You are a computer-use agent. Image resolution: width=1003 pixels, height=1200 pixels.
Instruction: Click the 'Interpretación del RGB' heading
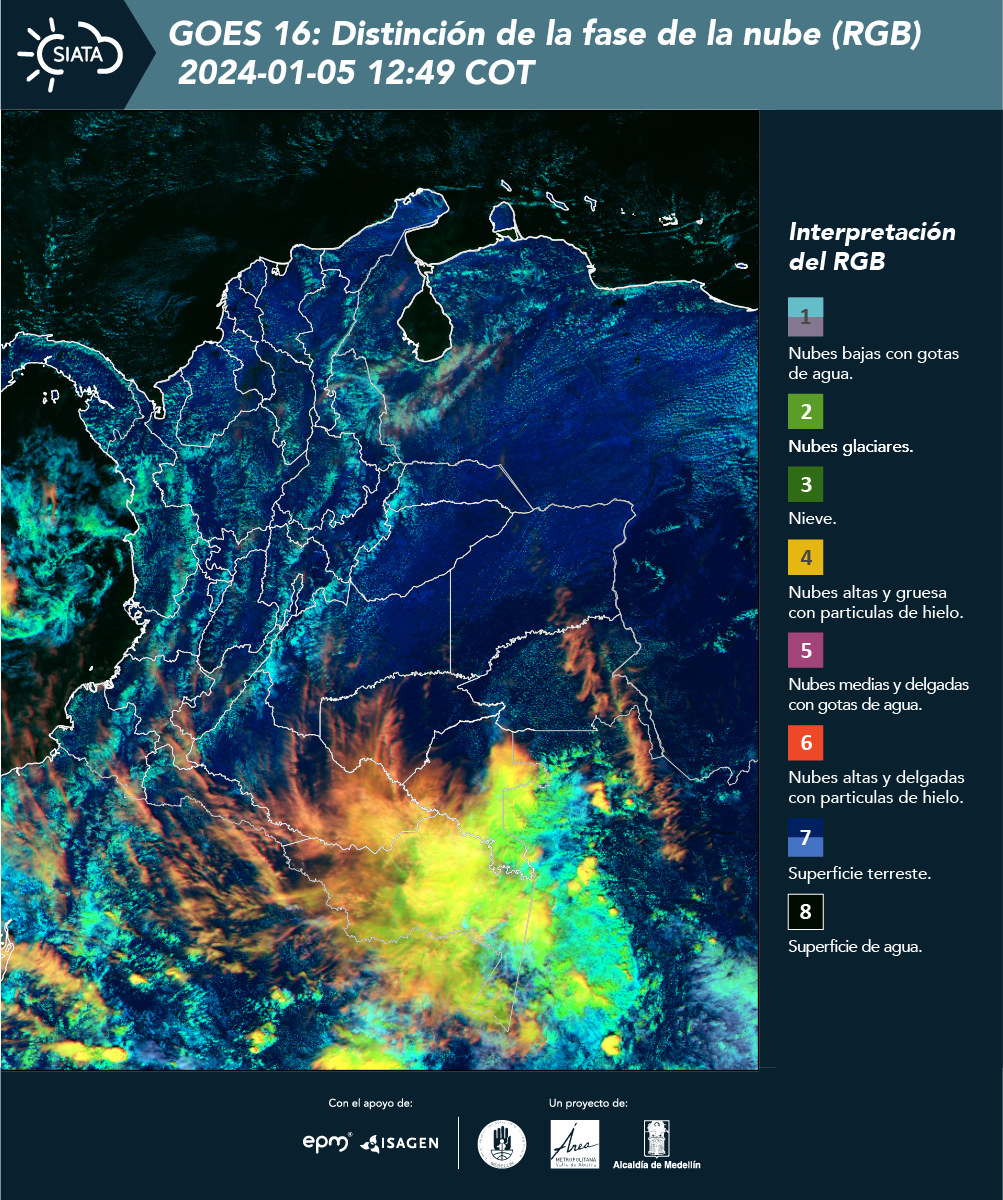pyautogui.click(x=872, y=247)
